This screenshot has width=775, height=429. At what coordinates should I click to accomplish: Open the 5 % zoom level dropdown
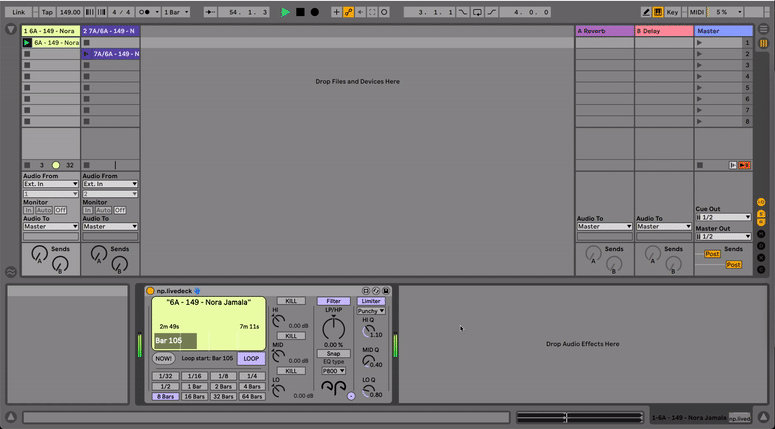pos(726,12)
